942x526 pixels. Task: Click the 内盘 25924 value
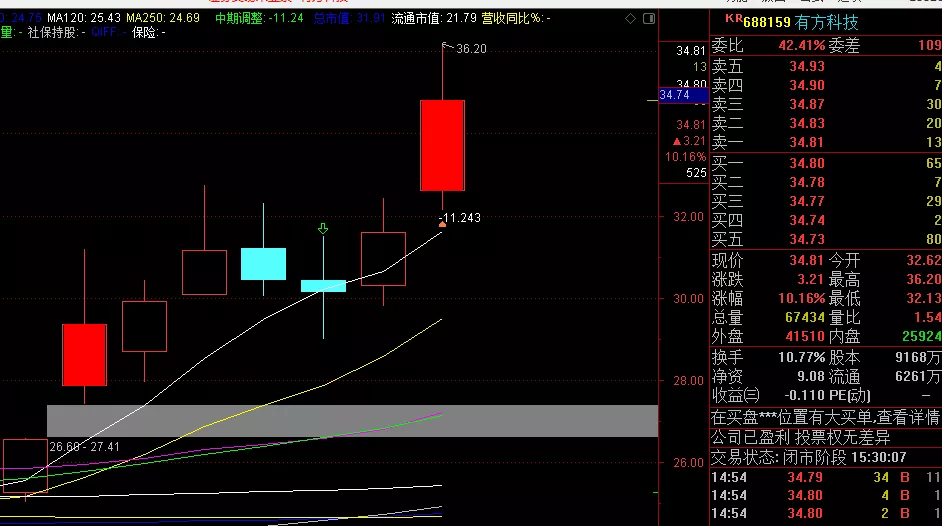[x=922, y=337]
